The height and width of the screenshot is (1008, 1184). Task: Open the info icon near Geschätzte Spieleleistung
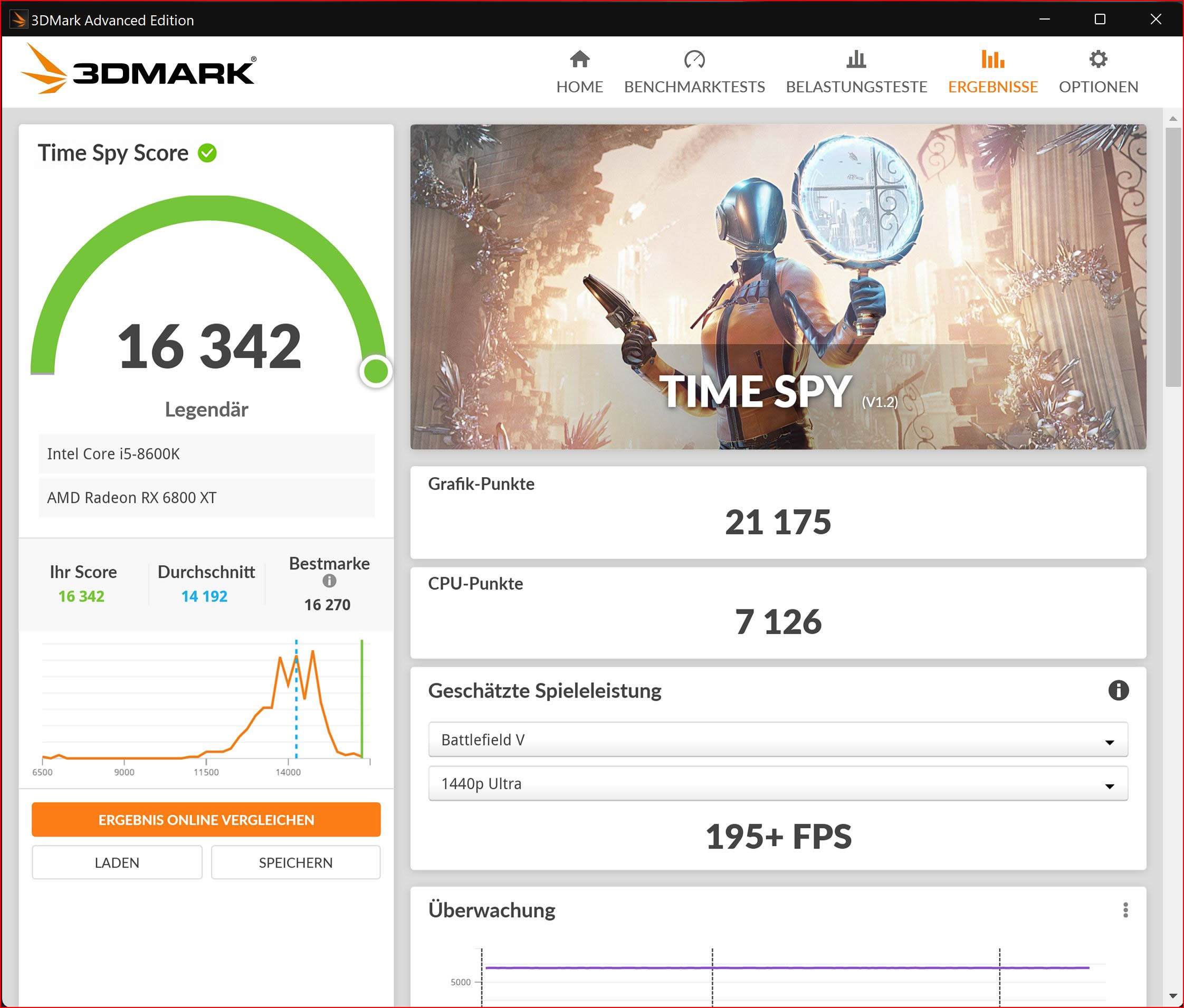click(1119, 690)
